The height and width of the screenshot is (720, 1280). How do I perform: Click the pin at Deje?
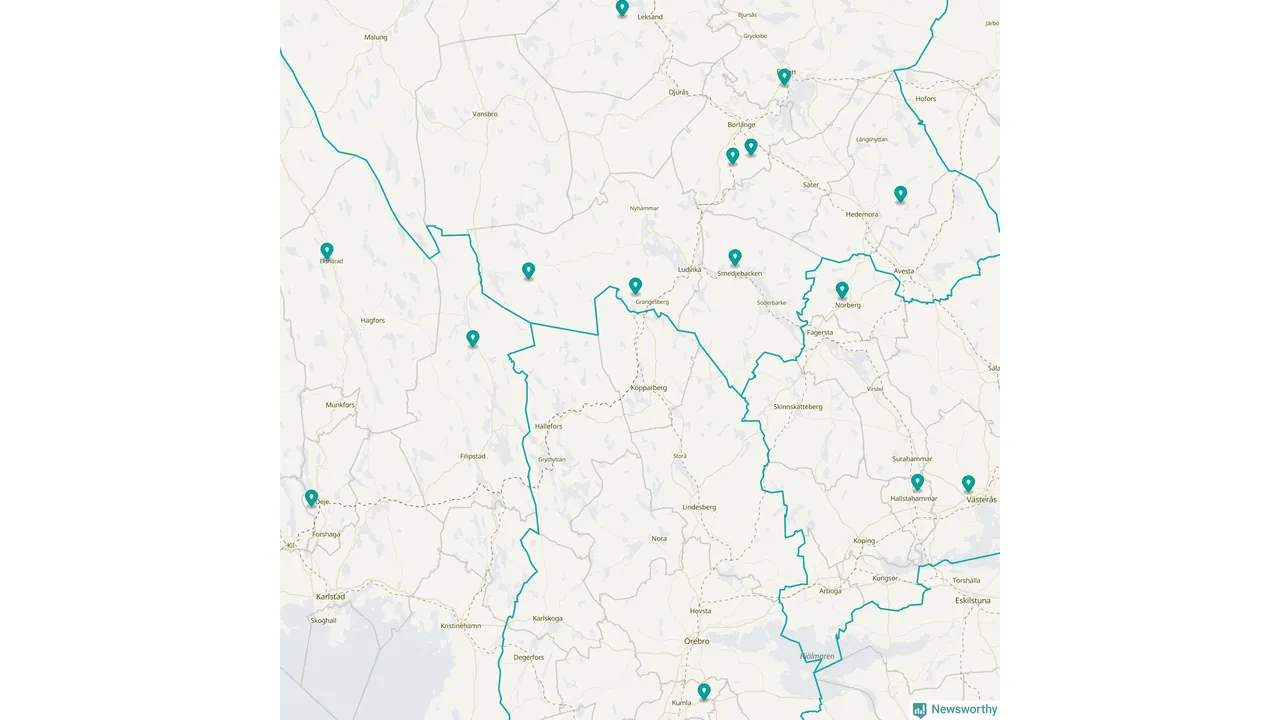(x=311, y=497)
